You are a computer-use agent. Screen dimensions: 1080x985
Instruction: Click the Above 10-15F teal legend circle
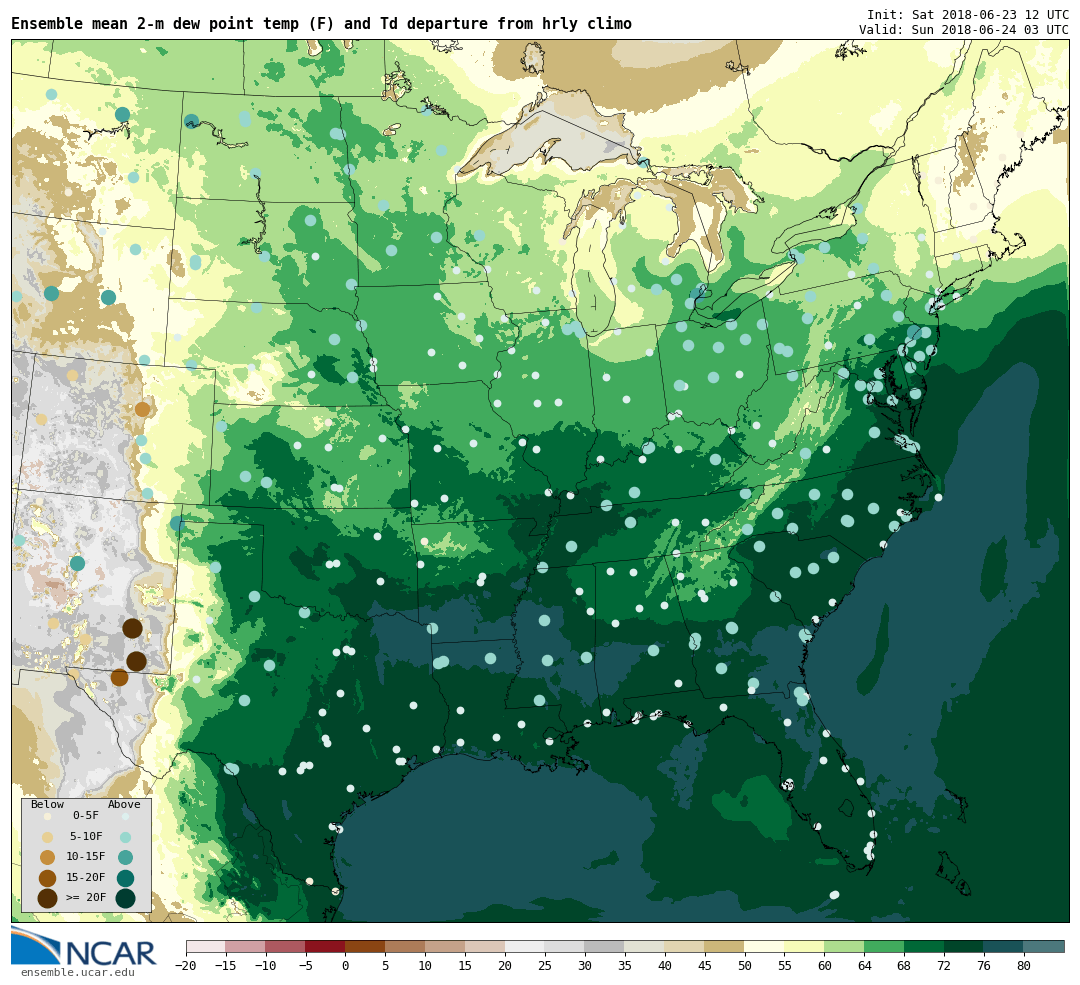pyautogui.click(x=125, y=858)
